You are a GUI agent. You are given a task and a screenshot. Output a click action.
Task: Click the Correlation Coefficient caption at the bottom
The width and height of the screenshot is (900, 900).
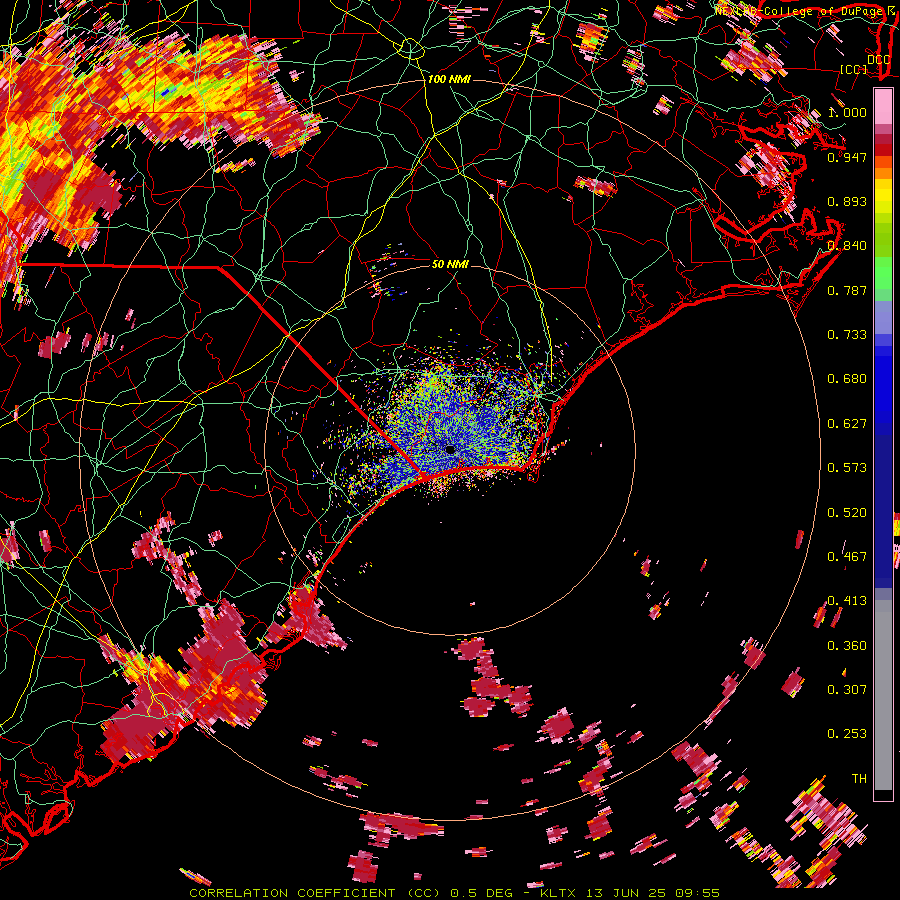(454, 893)
